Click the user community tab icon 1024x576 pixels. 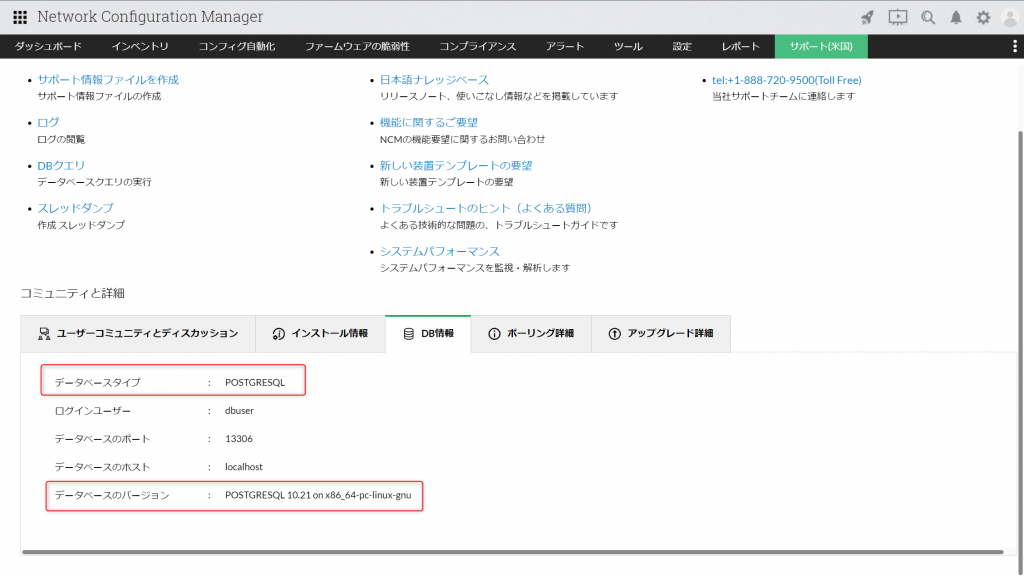point(44,334)
